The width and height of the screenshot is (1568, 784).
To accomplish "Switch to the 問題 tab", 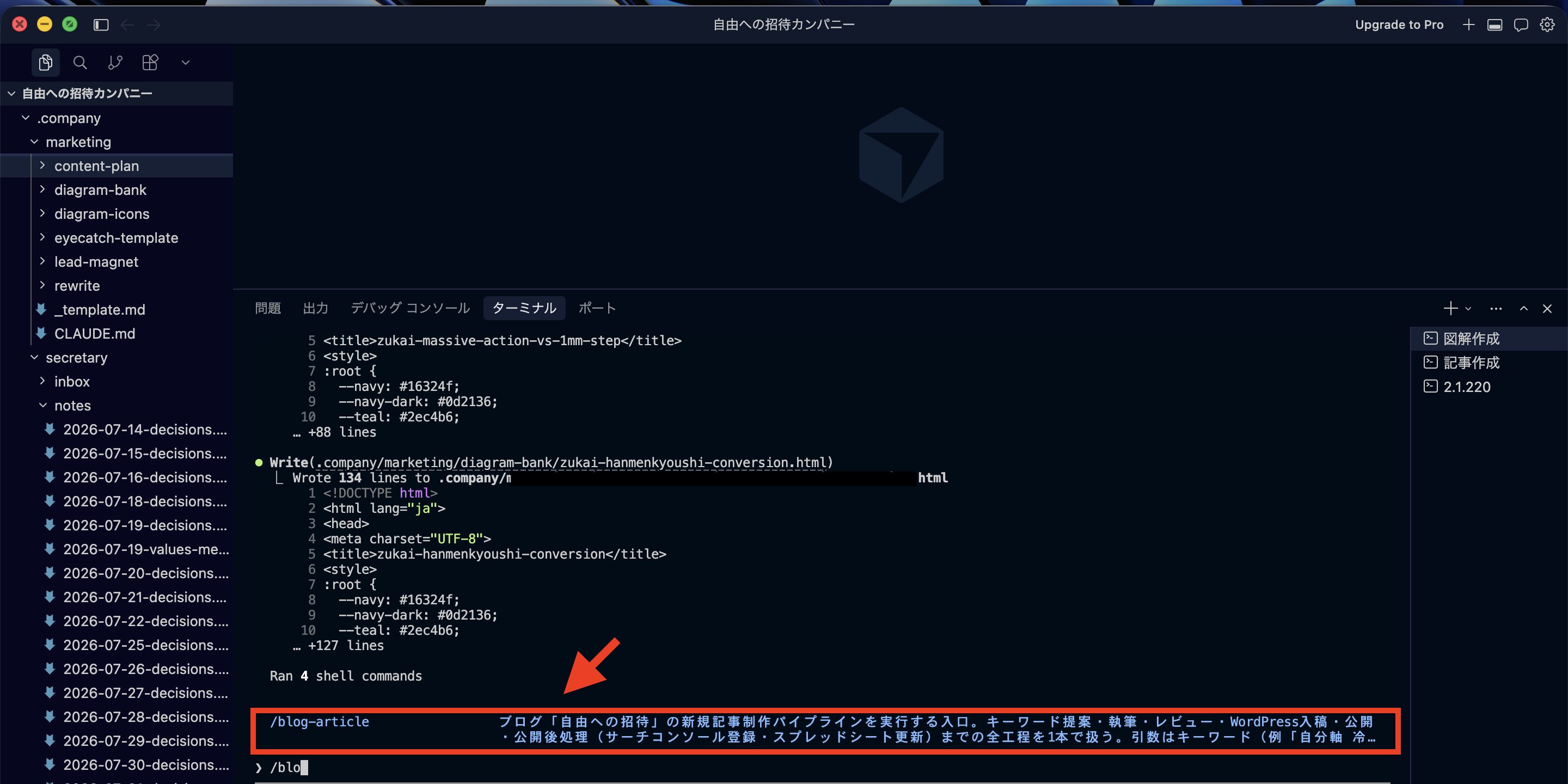I will click(268, 308).
